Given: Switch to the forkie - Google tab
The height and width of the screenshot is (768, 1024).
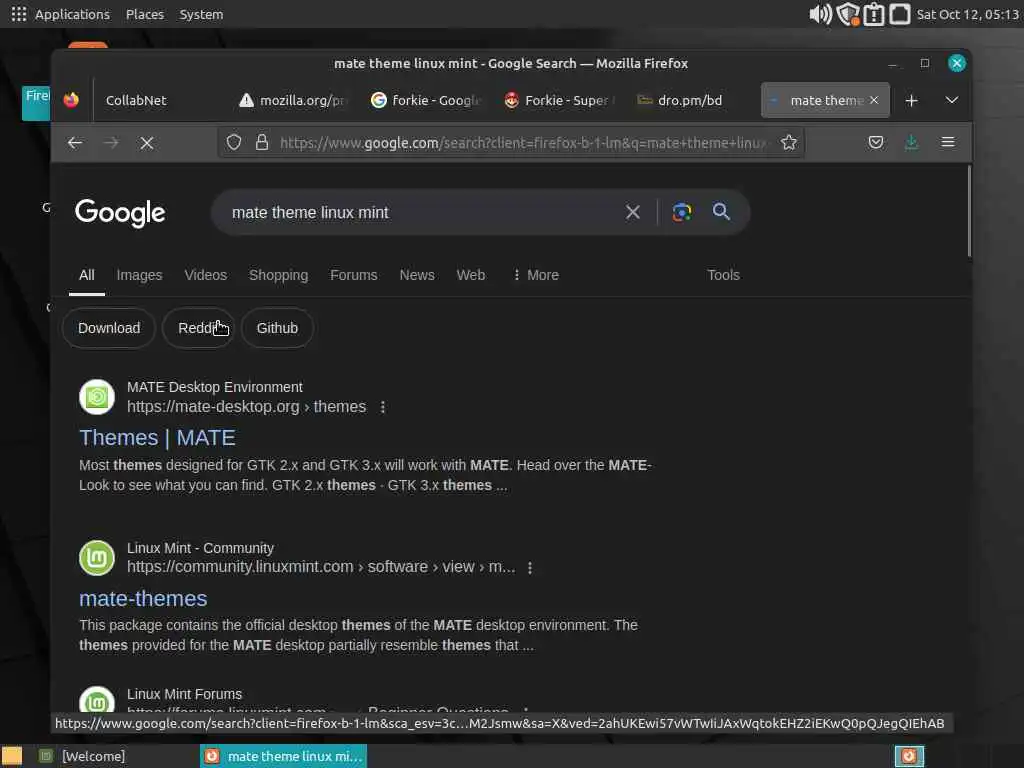Looking at the screenshot, I should (x=426, y=101).
